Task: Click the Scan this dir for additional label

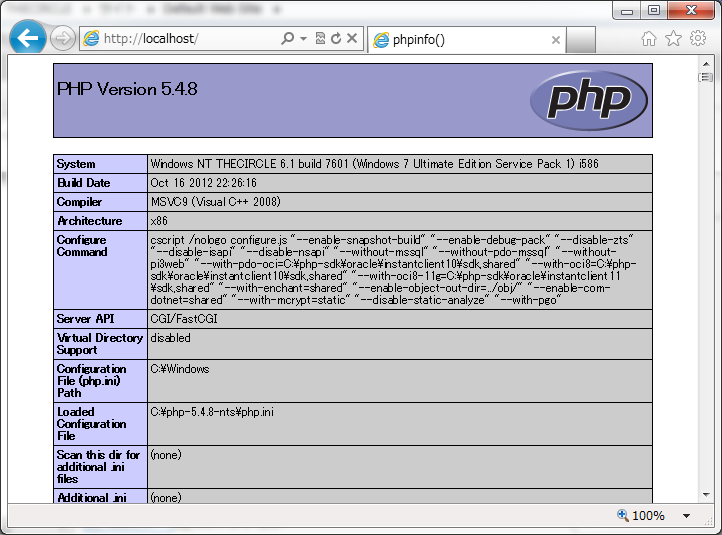Action: point(98,466)
